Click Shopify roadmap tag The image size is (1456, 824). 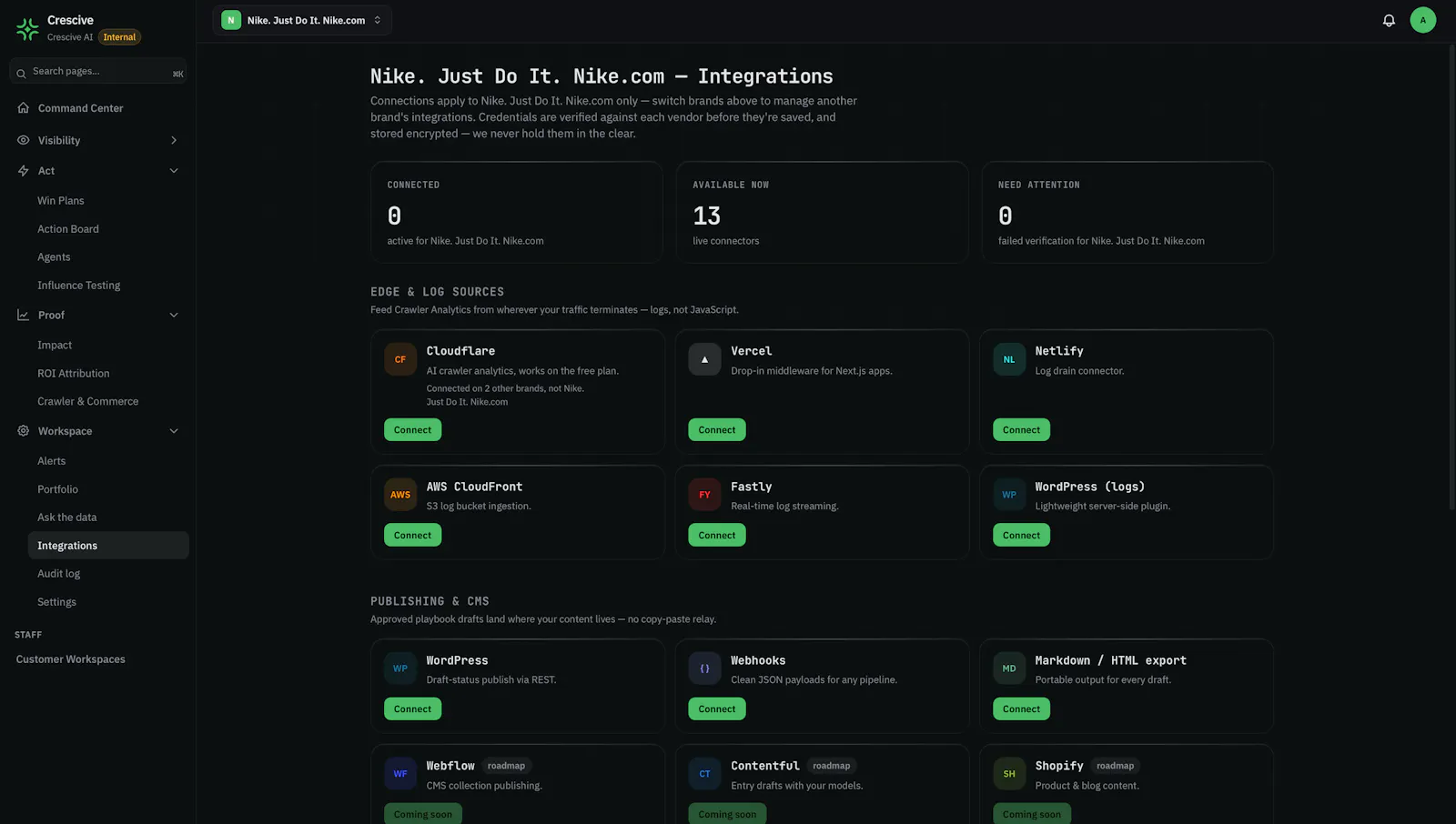coord(1115,766)
